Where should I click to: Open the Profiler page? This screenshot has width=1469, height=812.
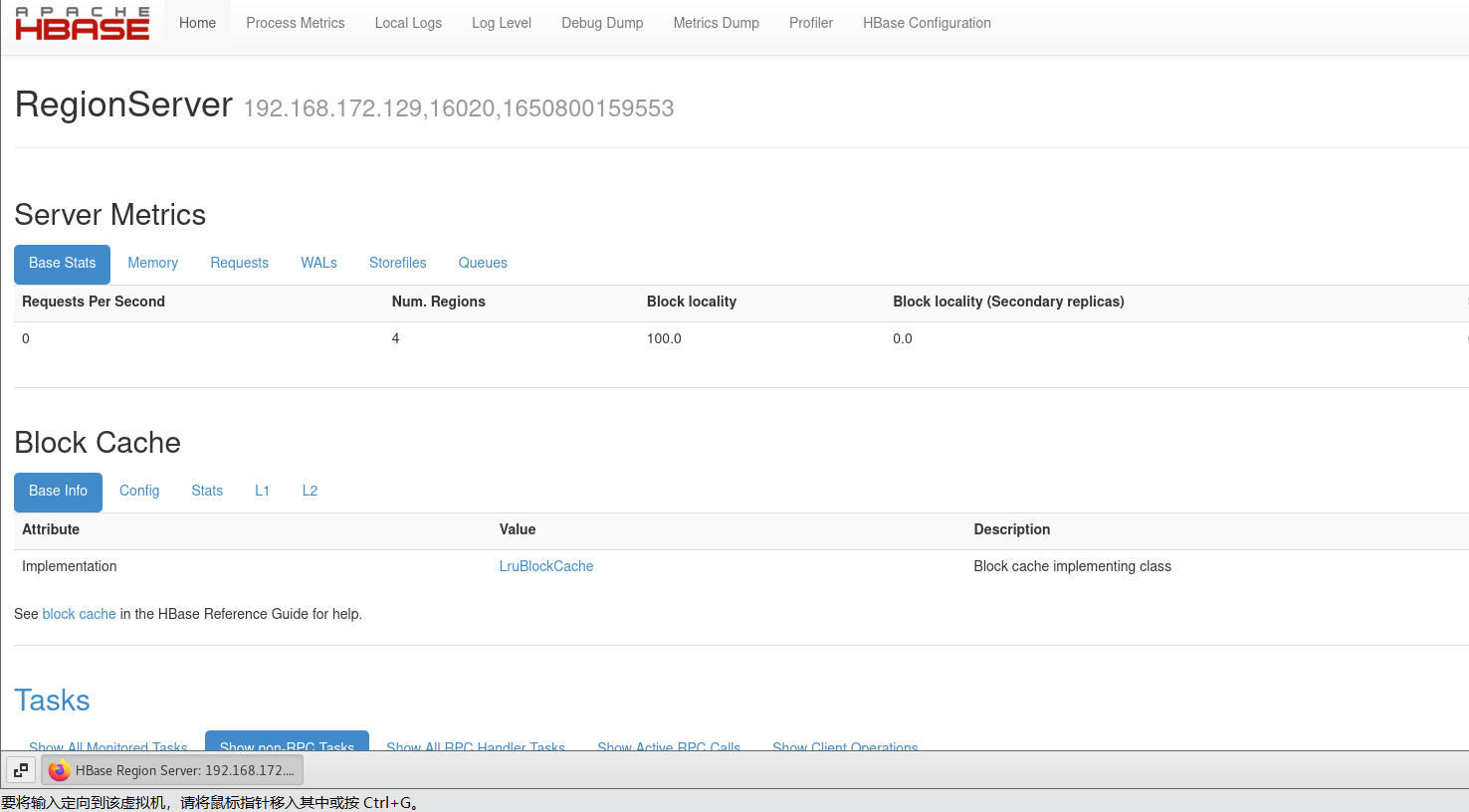coord(811,23)
